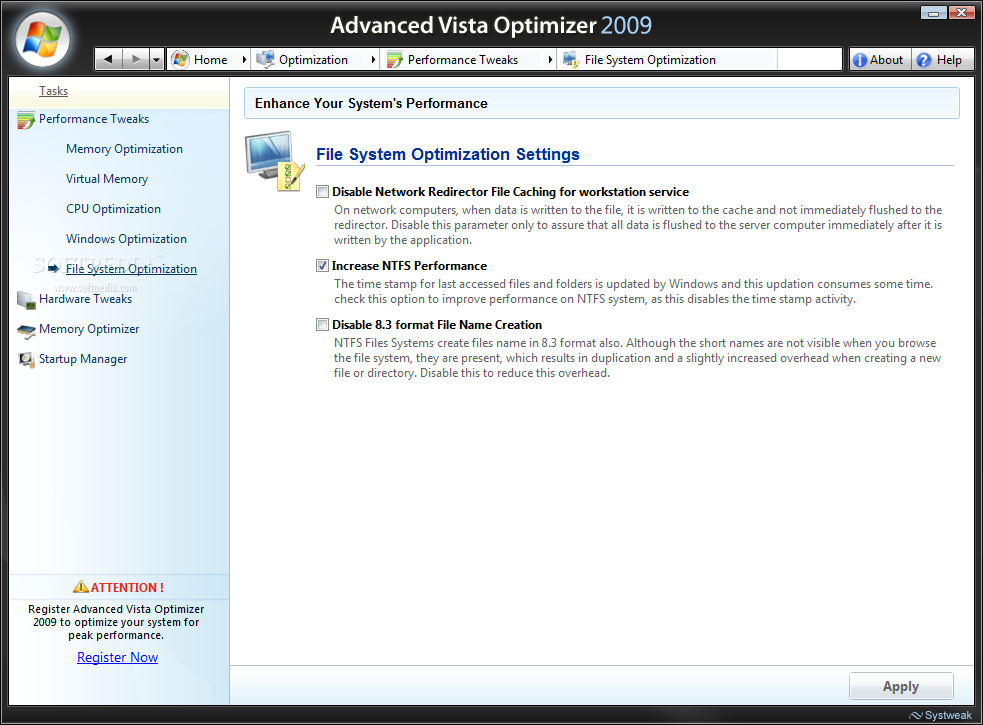
Task: Click the Performance Tweaks breadcrumb icon
Action: 394,60
